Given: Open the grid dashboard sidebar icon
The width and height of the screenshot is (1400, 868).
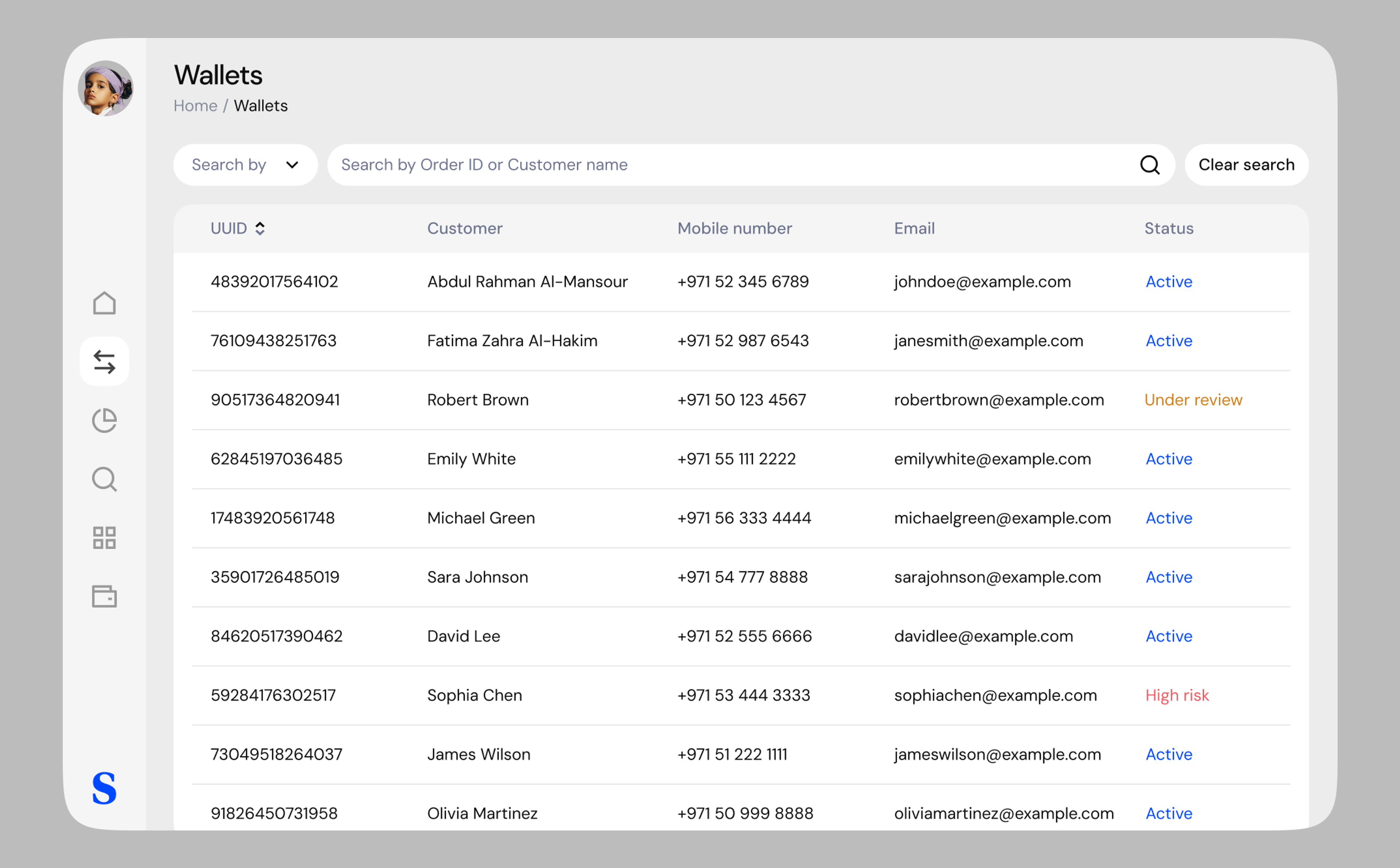Looking at the screenshot, I should [x=105, y=538].
